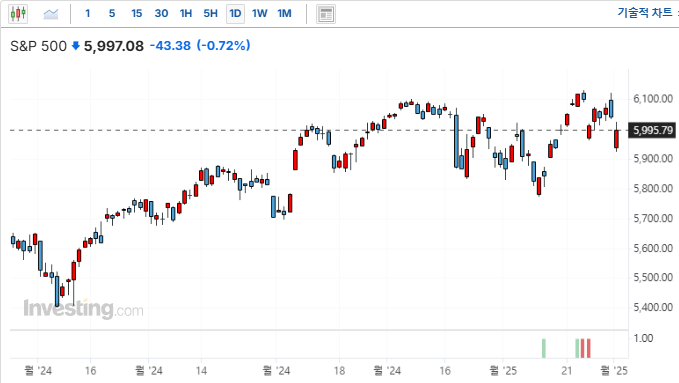Click the blue down arrow indicator
The width and height of the screenshot is (679, 383).
coord(76,45)
